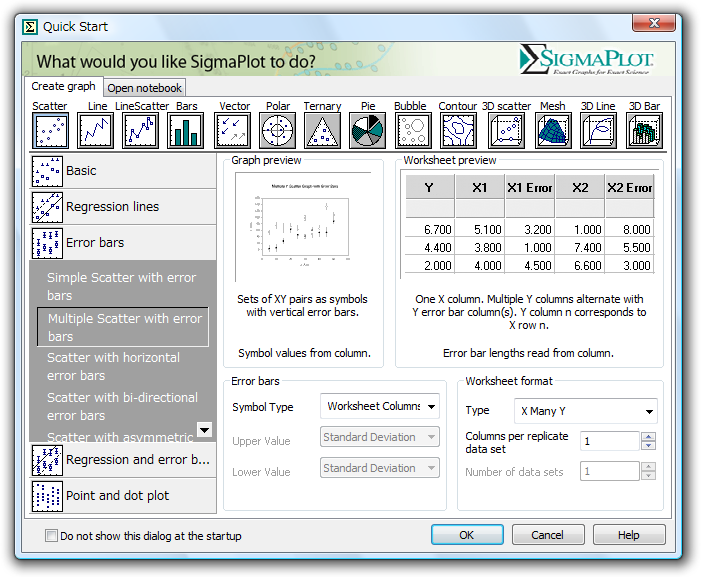Open the Lower Value dropdown
The image size is (701, 577).
click(x=380, y=468)
